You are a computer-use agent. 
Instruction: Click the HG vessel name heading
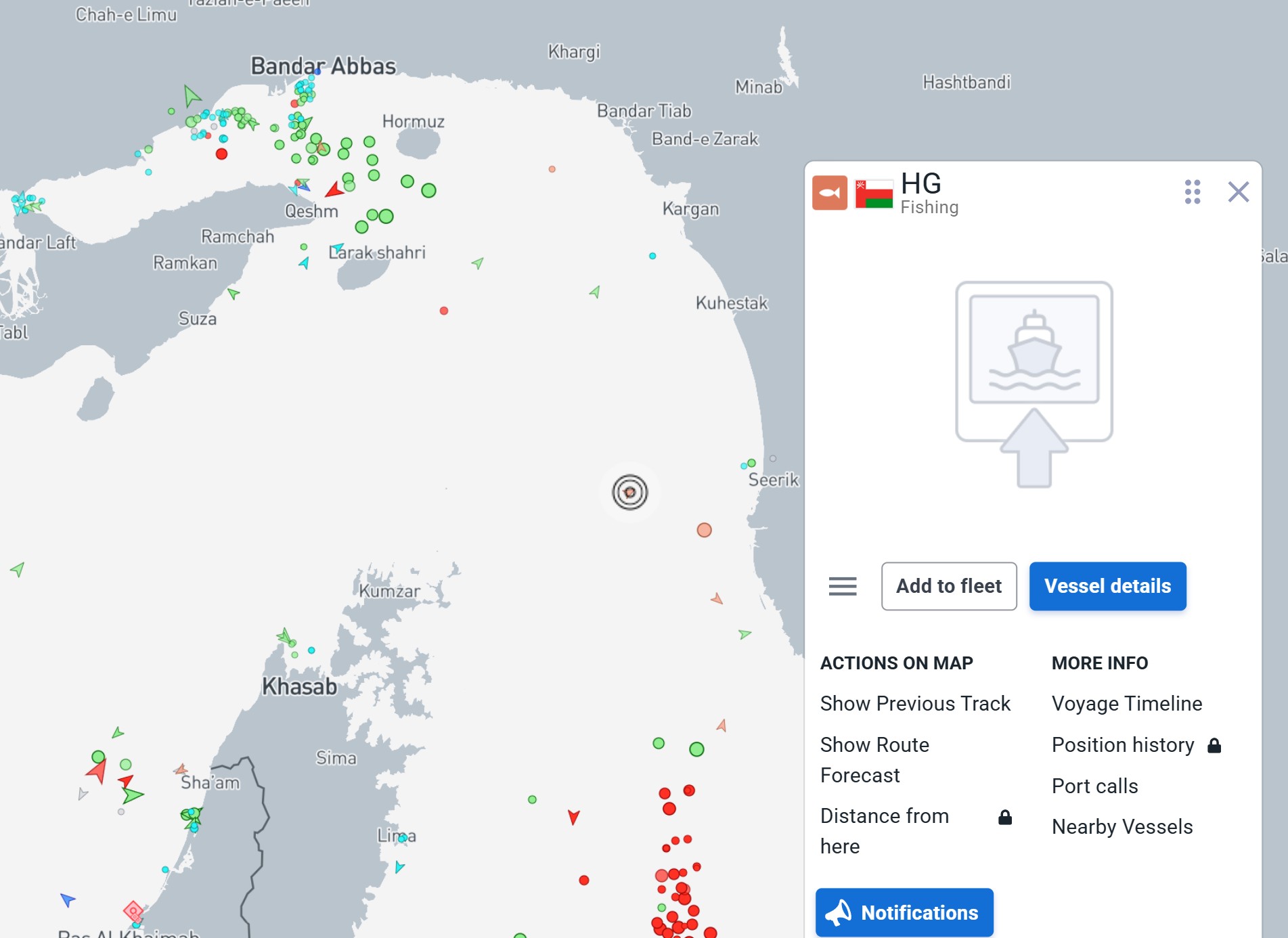pyautogui.click(x=920, y=183)
